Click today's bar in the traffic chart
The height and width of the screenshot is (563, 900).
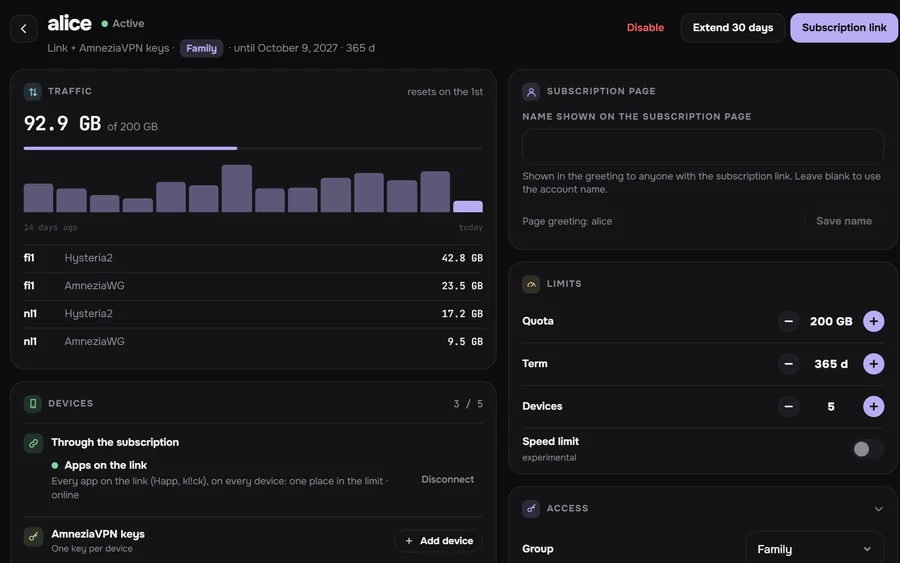468,207
